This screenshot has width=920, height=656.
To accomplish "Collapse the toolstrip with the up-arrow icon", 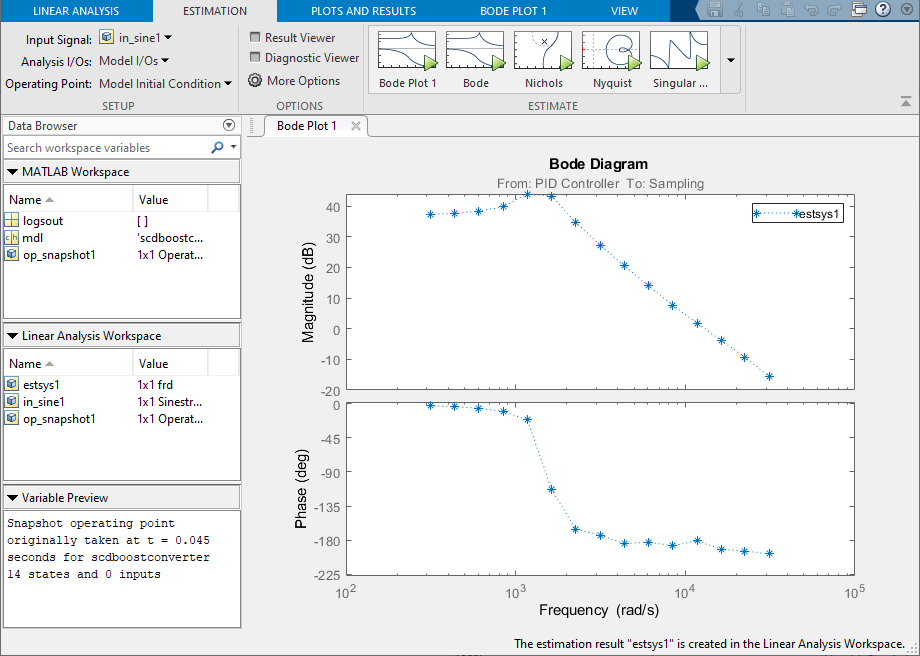I will 906,102.
